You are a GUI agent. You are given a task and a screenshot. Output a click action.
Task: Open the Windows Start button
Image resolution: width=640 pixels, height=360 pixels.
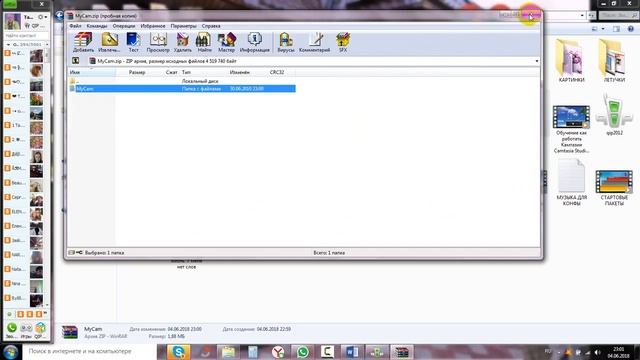[x=11, y=351]
